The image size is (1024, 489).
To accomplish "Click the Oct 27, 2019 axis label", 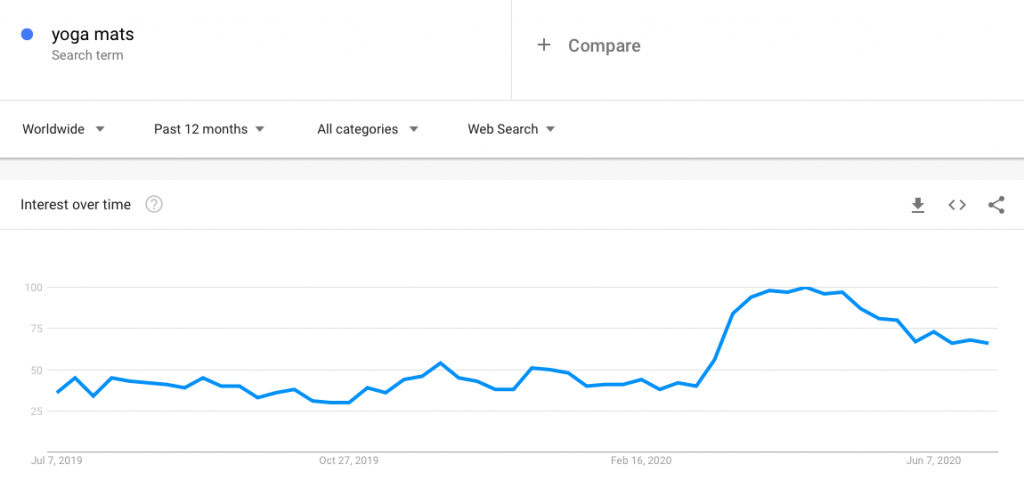I will tap(349, 461).
